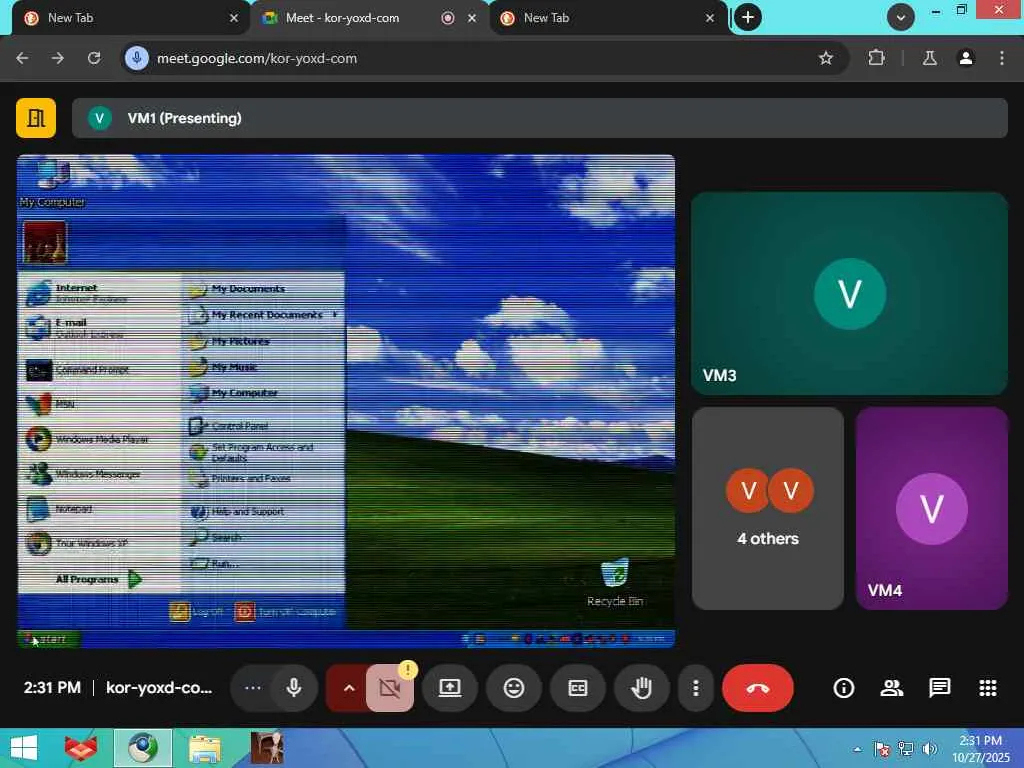Reload the Meet page
Screen dimensions: 1024x768
point(94,58)
